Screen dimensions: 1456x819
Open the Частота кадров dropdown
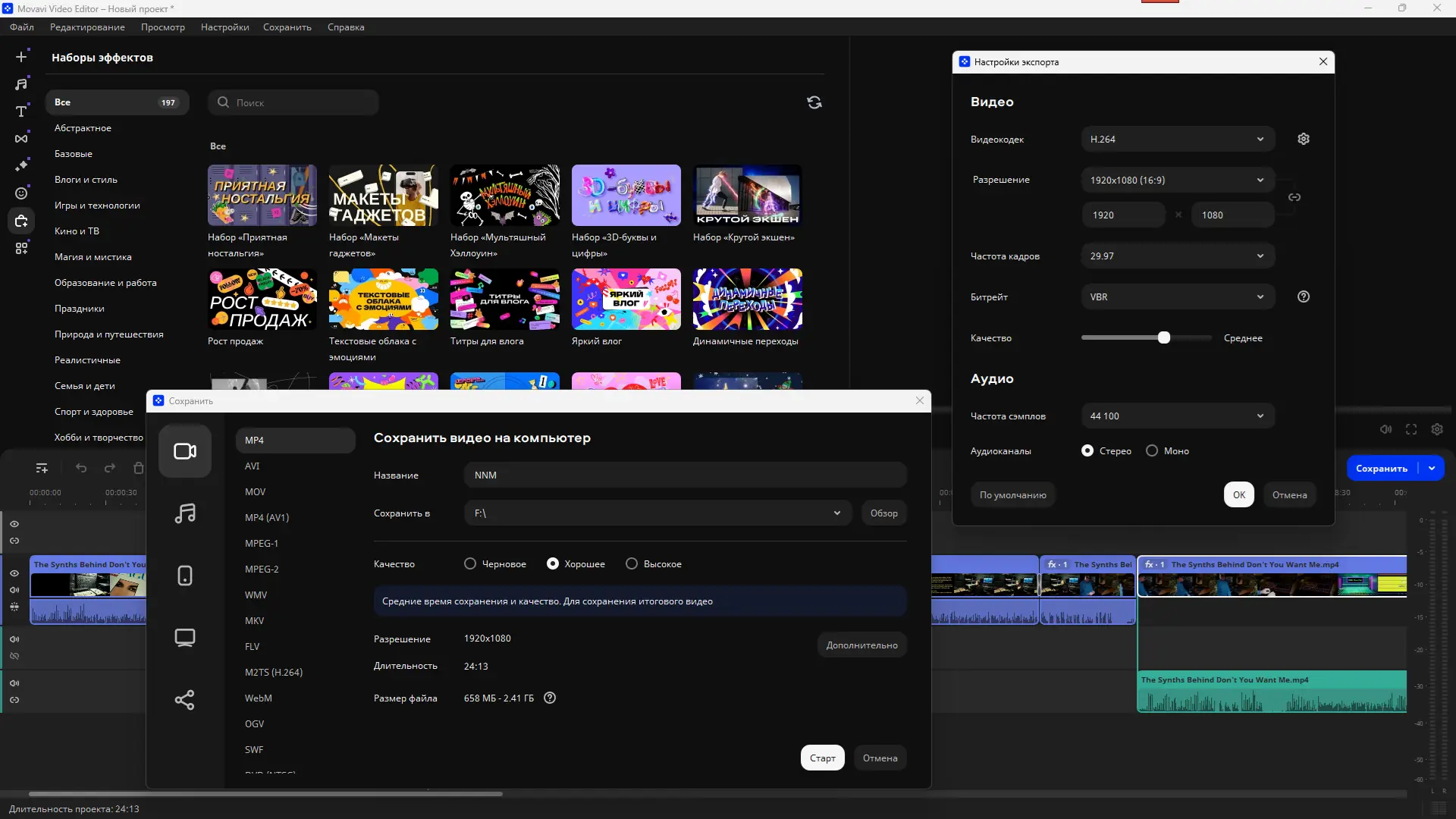click(x=1176, y=256)
